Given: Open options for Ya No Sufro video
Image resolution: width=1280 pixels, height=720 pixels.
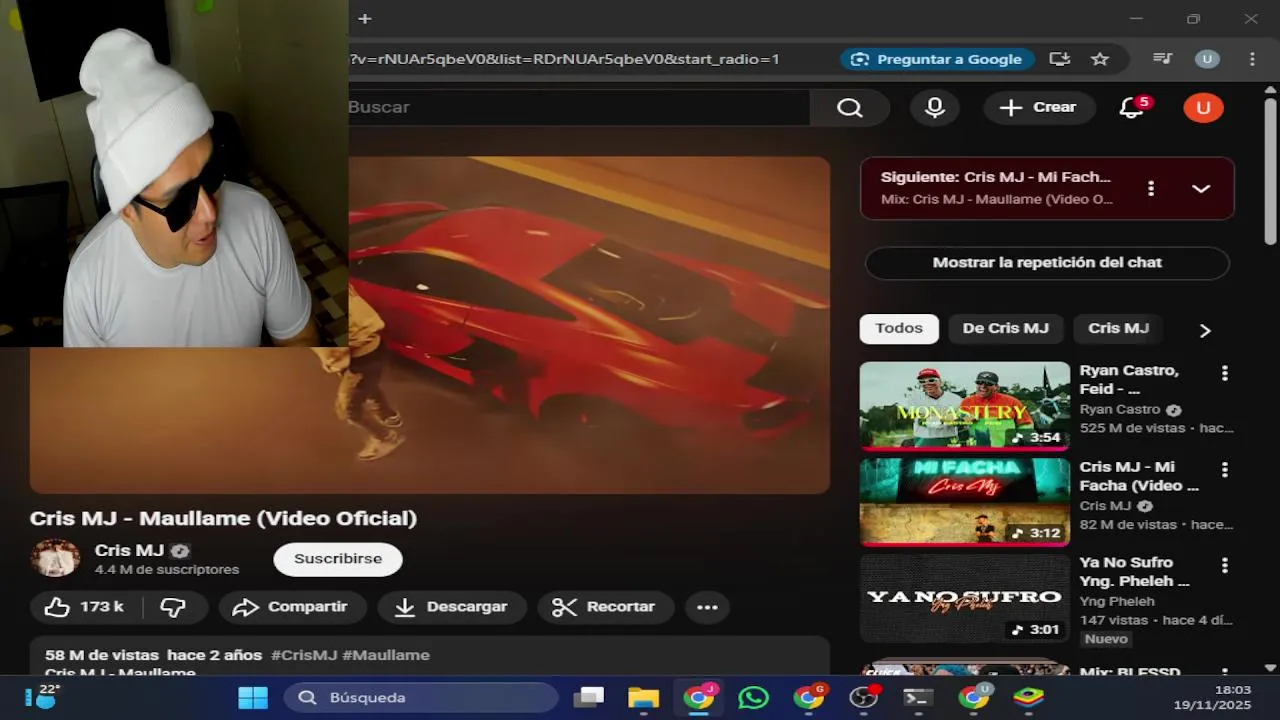Looking at the screenshot, I should click(x=1224, y=565).
